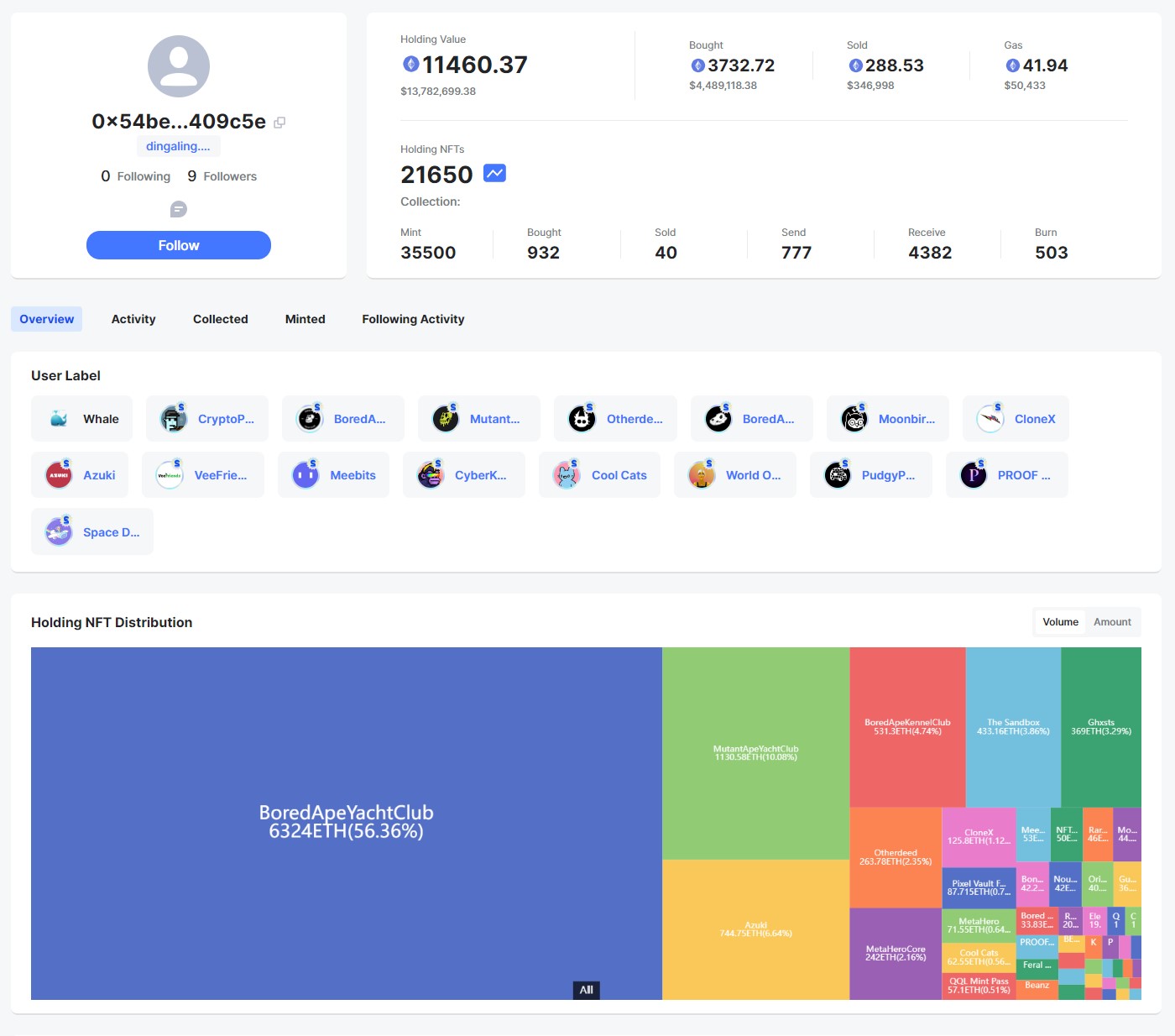Screen dimensions: 1175x1036
Task: Switch to the Collected tab
Action: (x=220, y=319)
